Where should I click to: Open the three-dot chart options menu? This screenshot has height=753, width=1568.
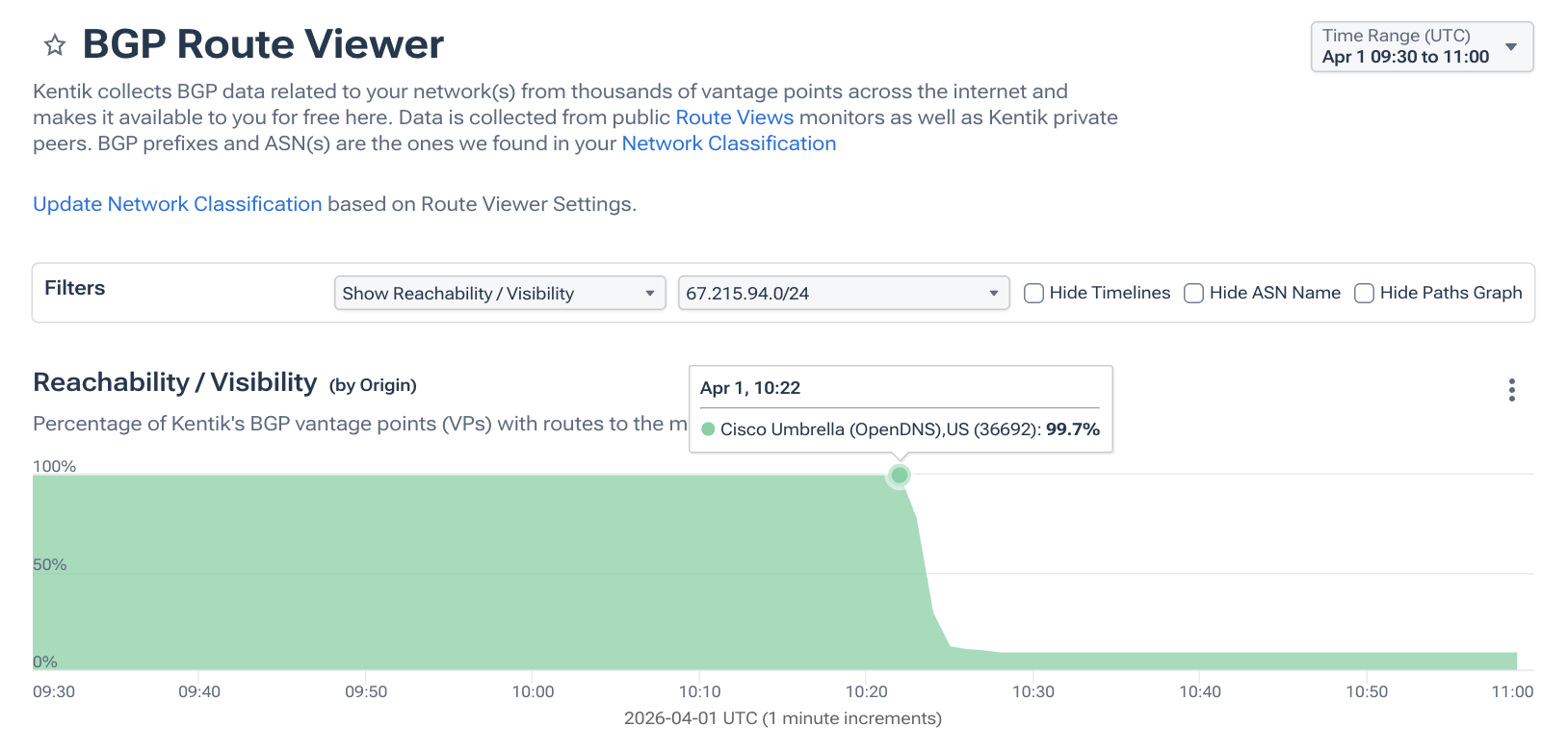pos(1511,390)
